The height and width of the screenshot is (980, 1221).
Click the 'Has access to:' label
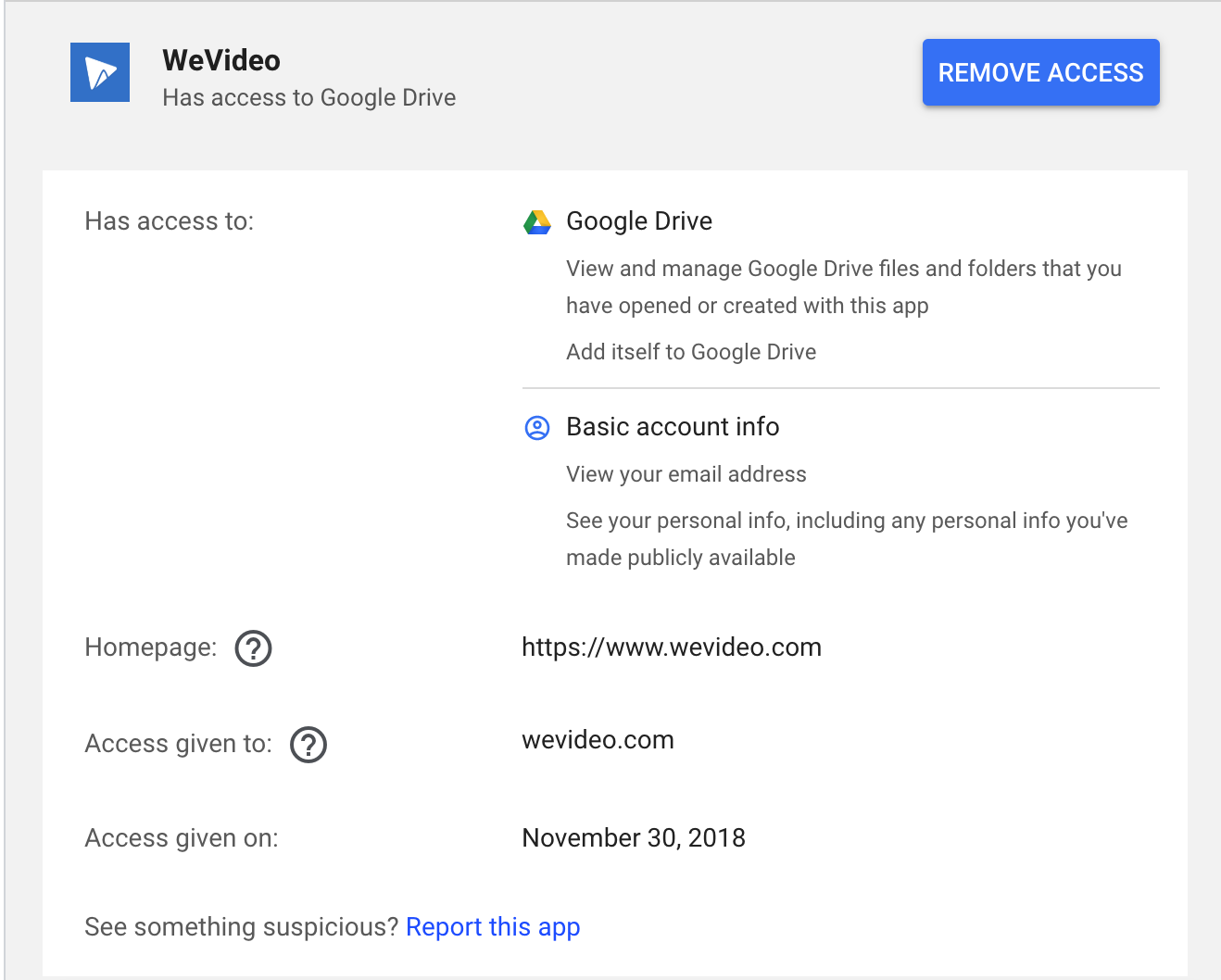[x=170, y=221]
